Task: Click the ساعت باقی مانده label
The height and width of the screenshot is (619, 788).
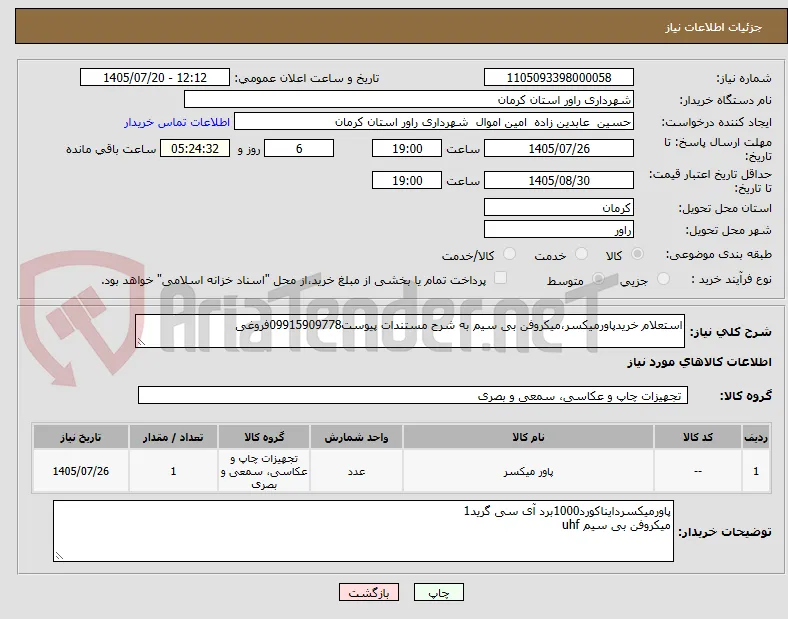Action: pyautogui.click(x=111, y=149)
